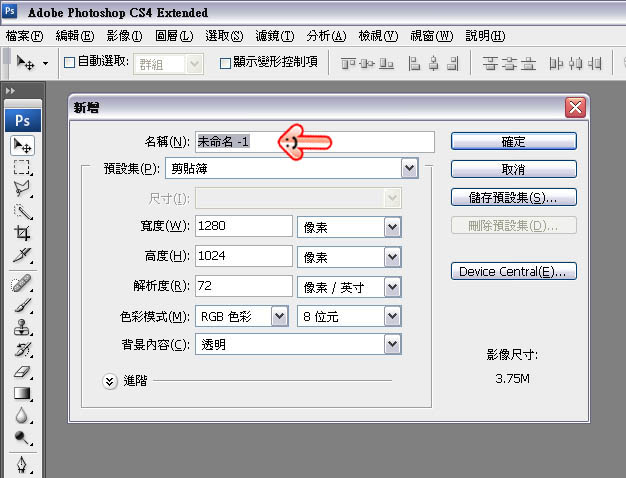Click the 儲存預設集(S)... button
This screenshot has height=478, width=626.
point(514,197)
